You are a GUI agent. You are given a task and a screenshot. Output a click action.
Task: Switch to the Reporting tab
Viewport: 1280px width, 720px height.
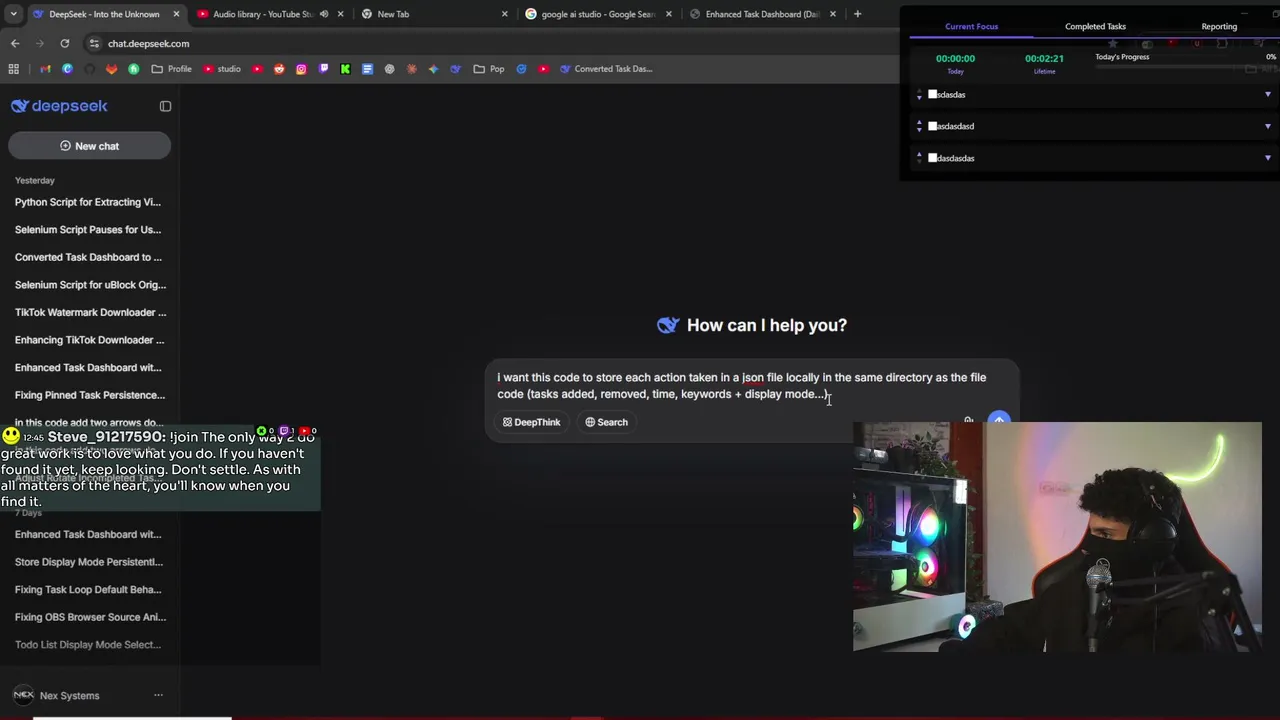1218,26
